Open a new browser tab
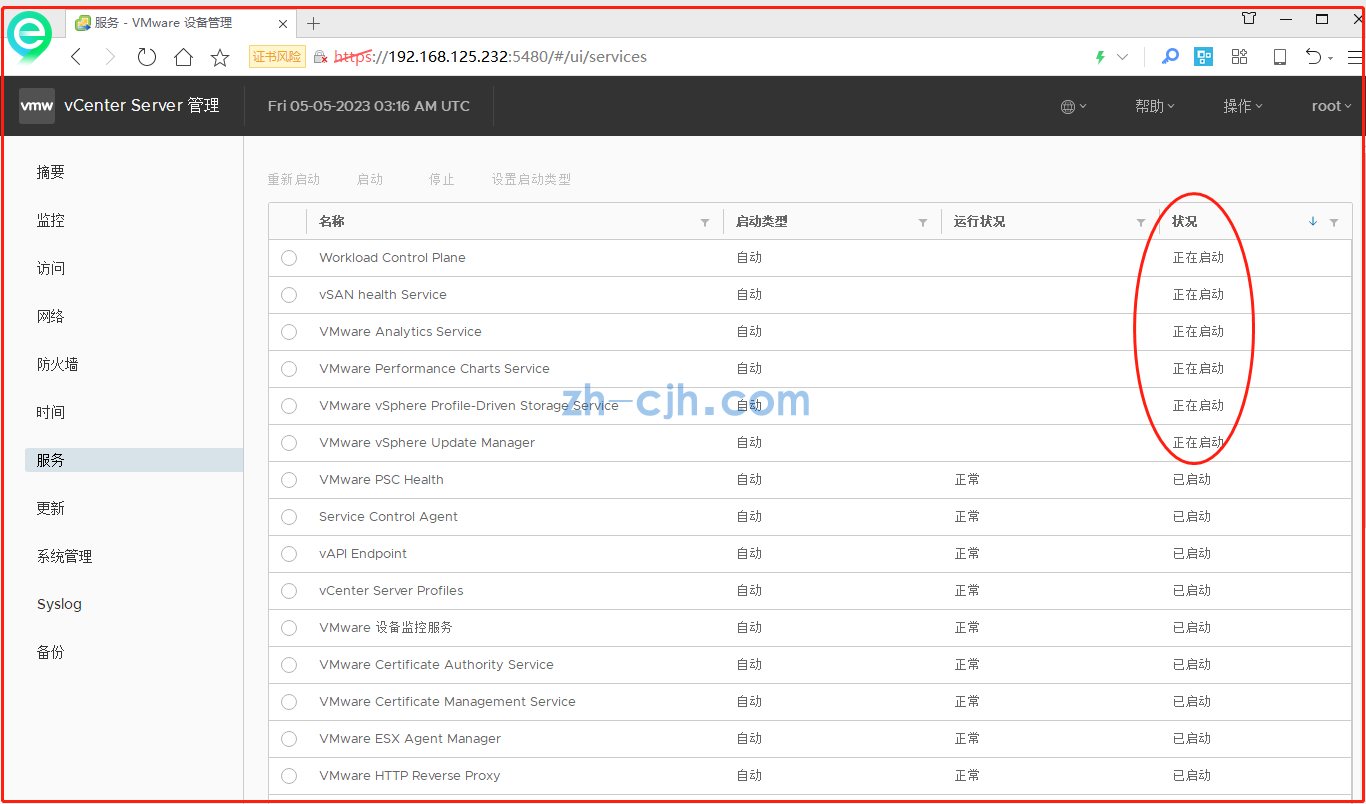 tap(314, 23)
